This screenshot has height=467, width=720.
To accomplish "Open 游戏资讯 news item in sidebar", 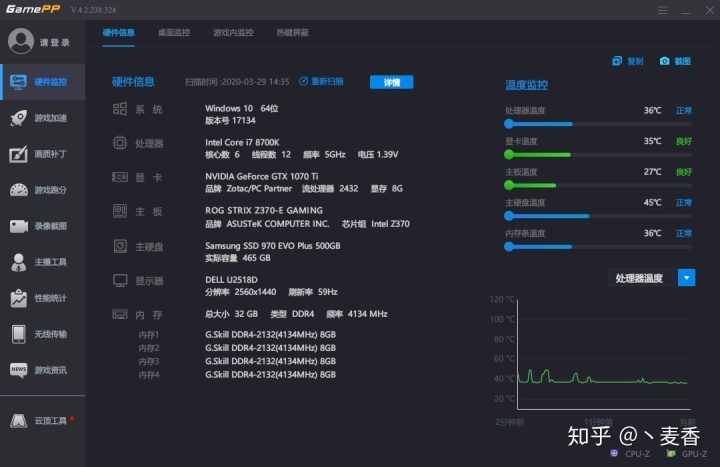I will click(43, 370).
